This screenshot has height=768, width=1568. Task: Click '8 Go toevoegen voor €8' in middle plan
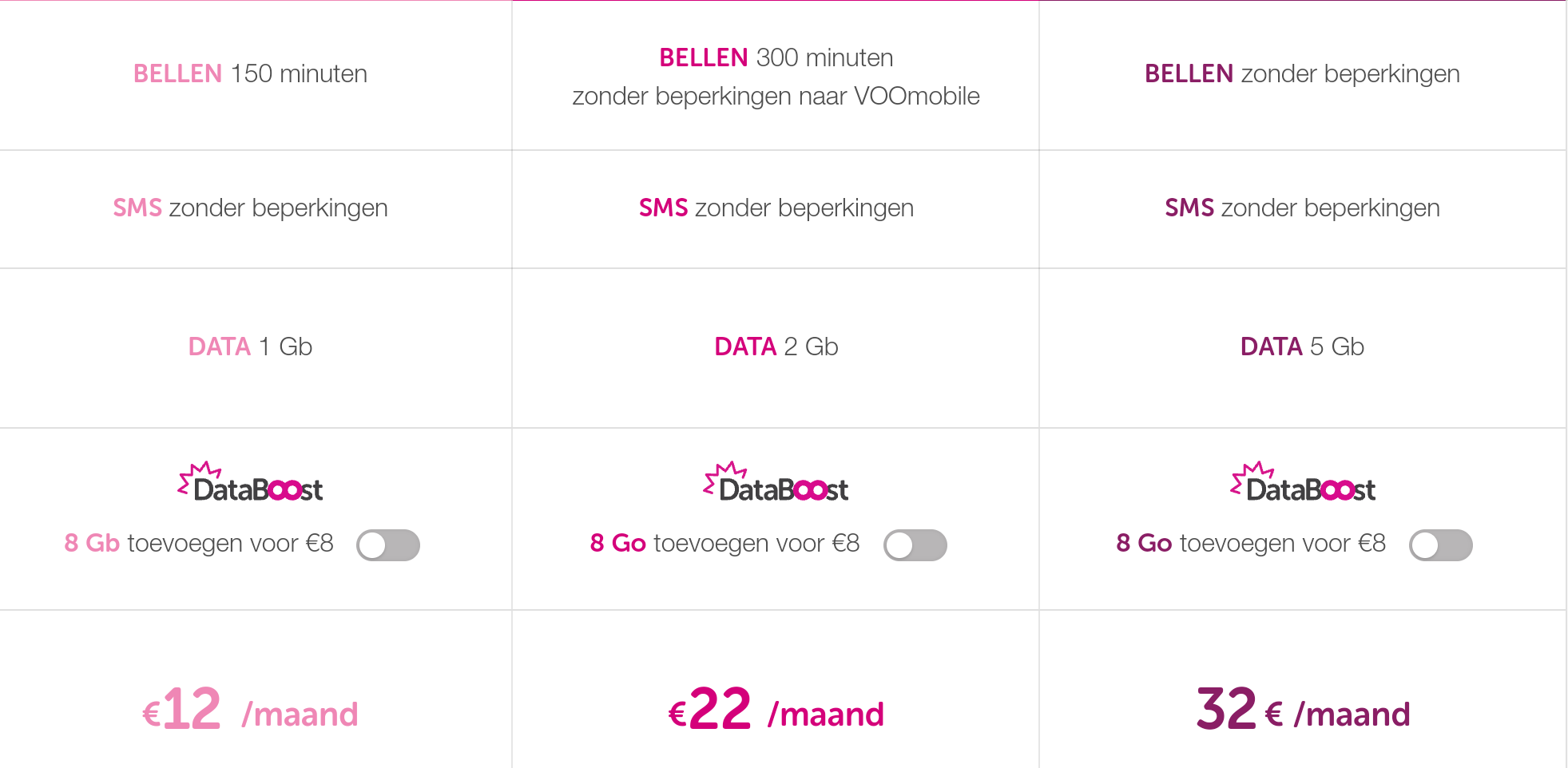724,543
